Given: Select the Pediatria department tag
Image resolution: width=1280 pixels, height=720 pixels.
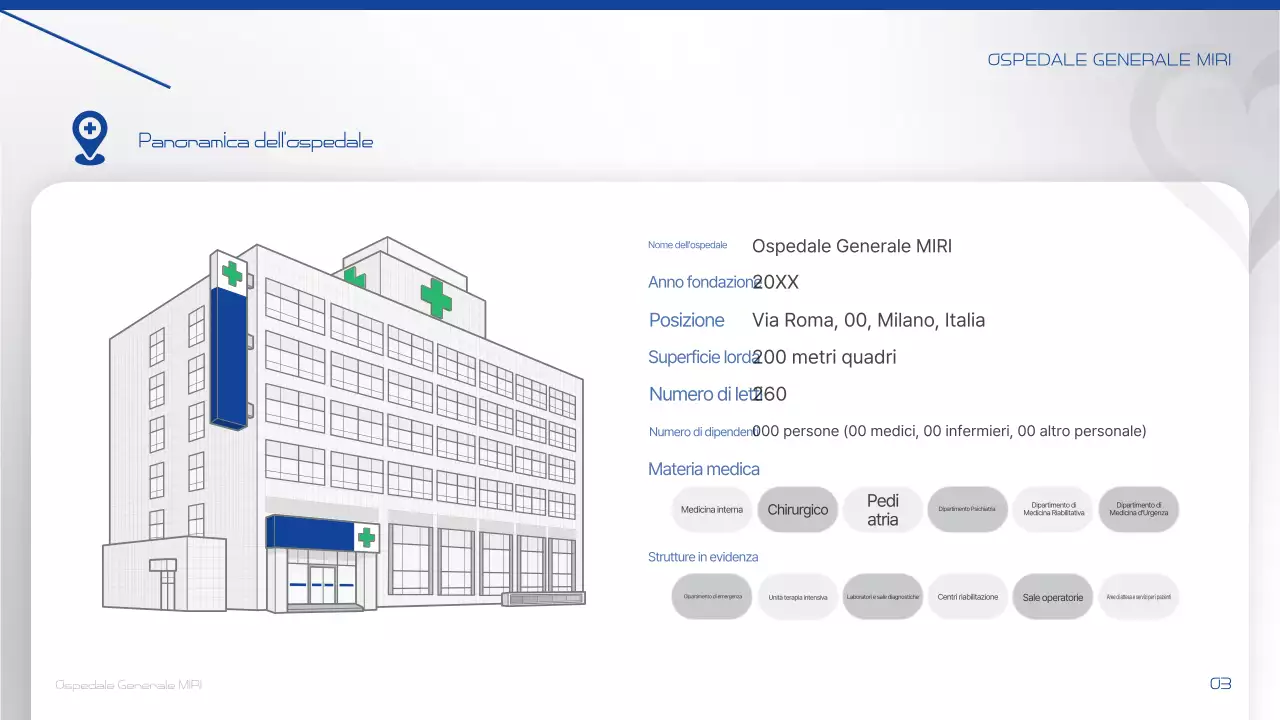Looking at the screenshot, I should [x=882, y=509].
